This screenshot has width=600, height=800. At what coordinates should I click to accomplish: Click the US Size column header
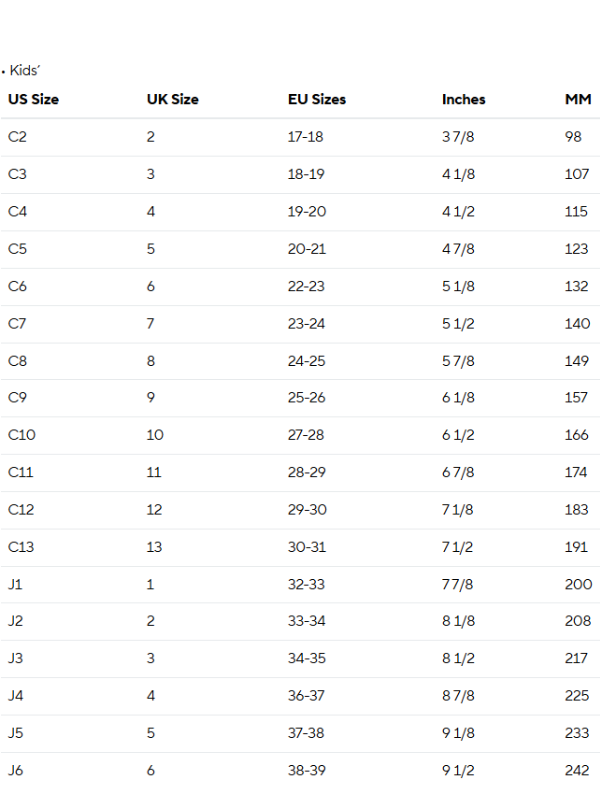pyautogui.click(x=33, y=100)
